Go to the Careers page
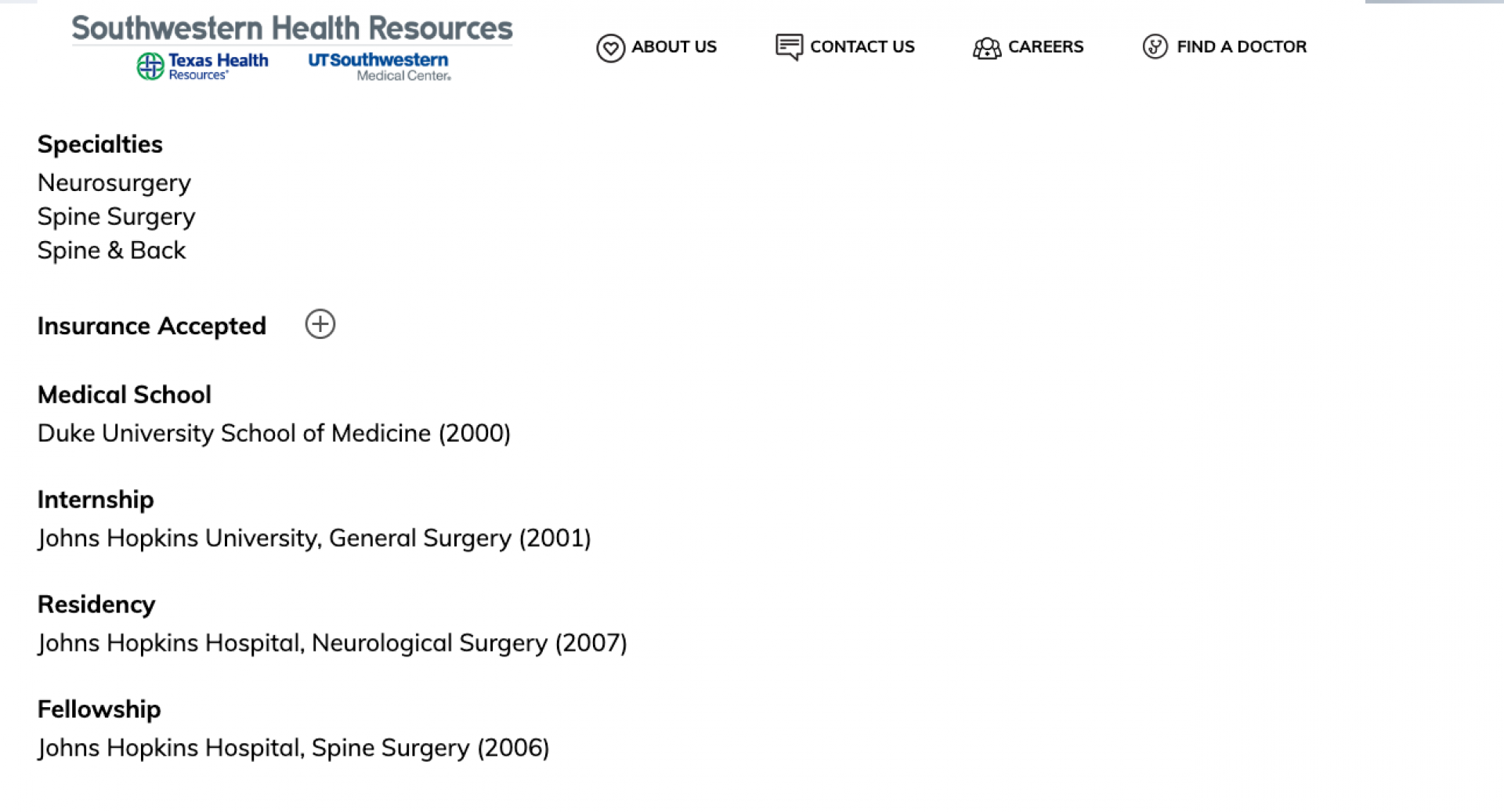This screenshot has width=1504, height=812. pos(1046,47)
